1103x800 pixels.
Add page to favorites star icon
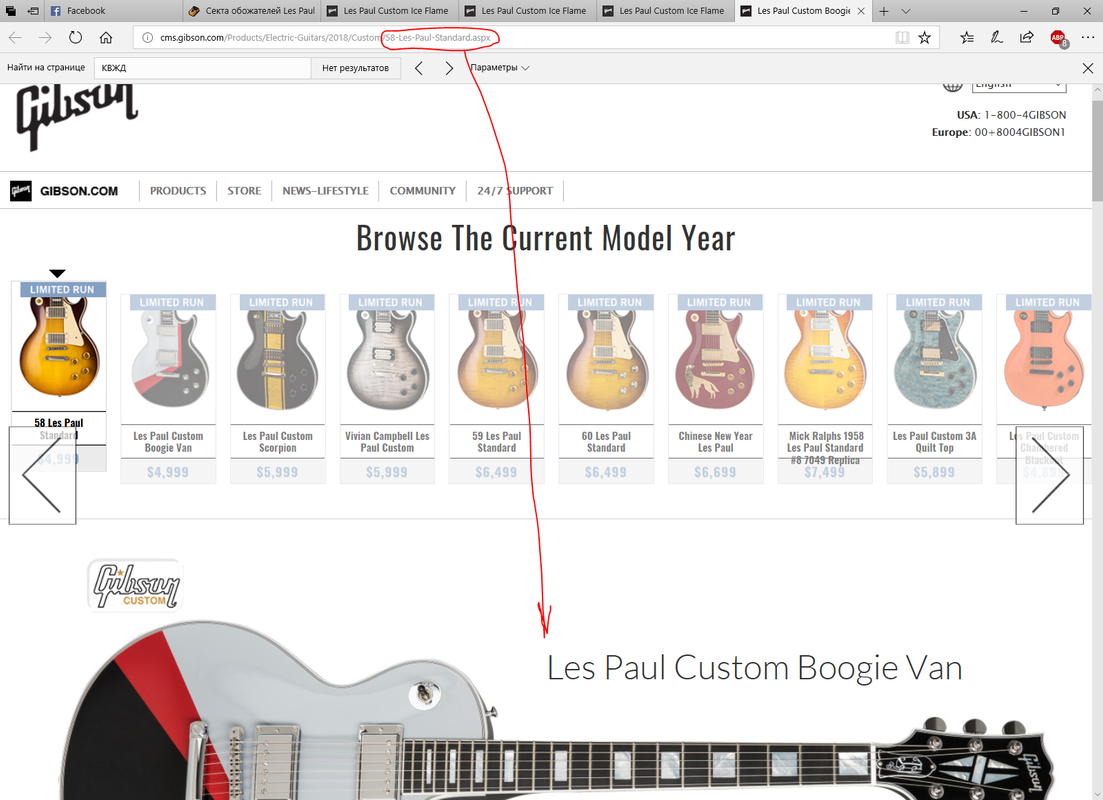(x=924, y=37)
